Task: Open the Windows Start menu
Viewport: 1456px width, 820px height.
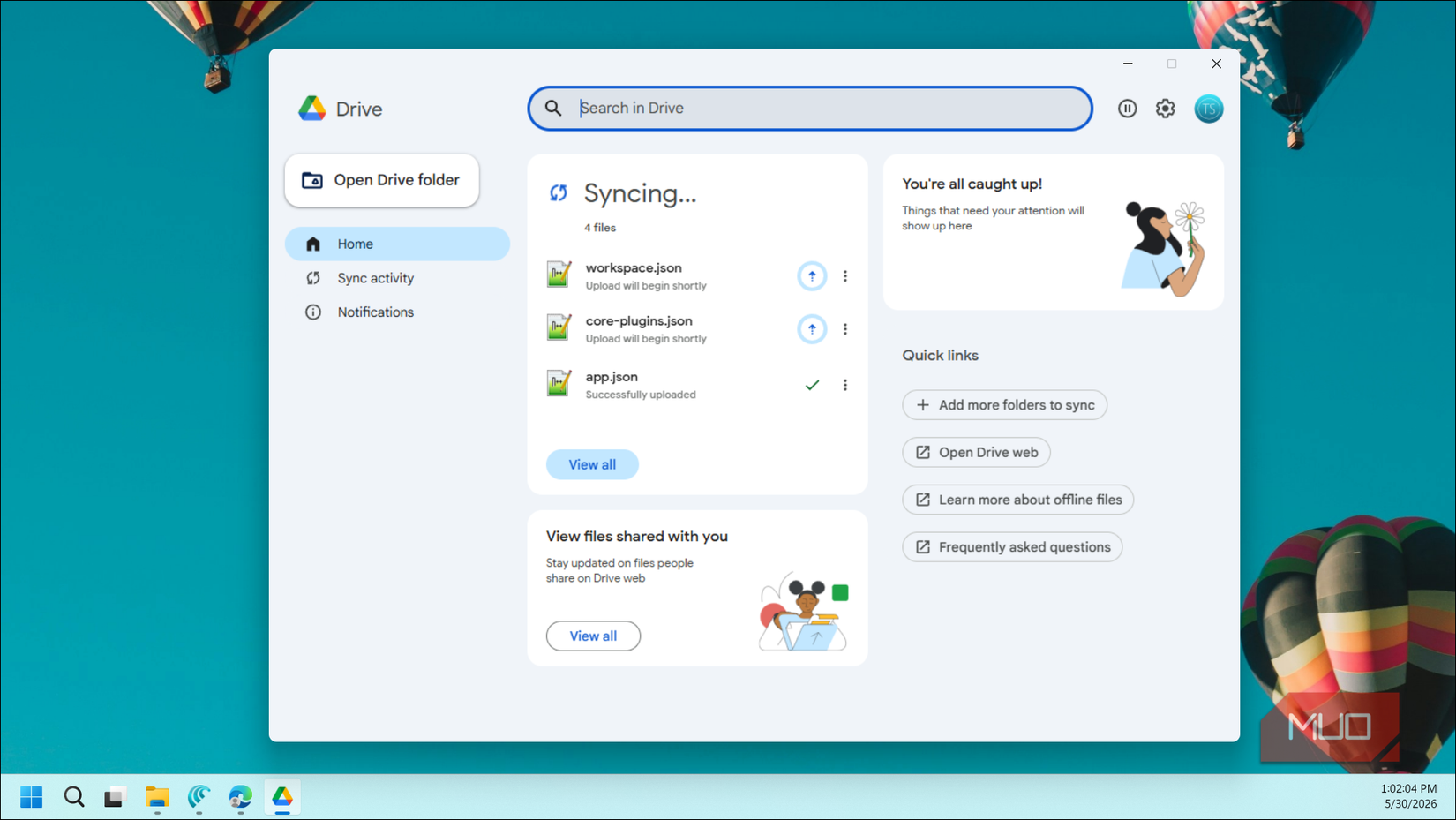Action: point(32,797)
